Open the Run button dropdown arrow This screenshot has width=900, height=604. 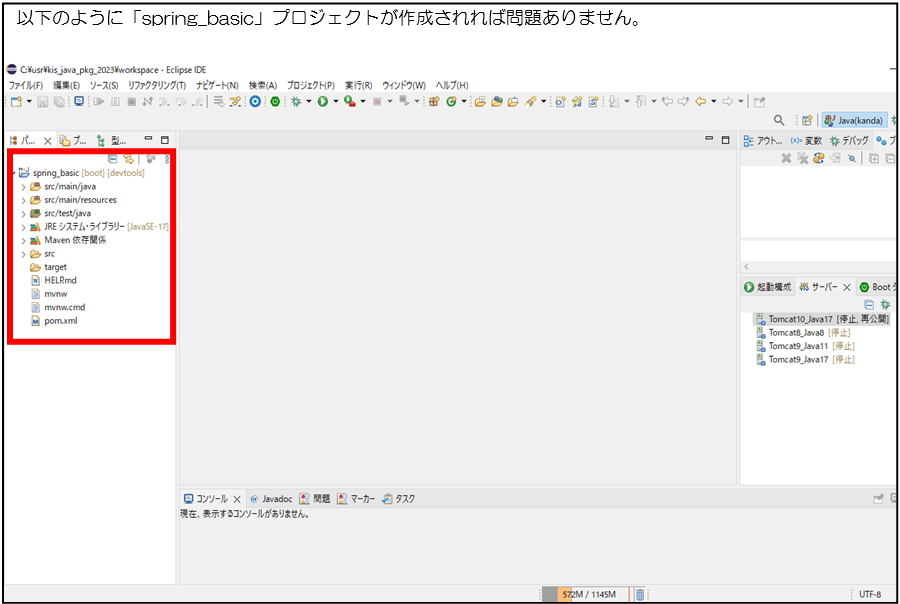click(x=335, y=102)
